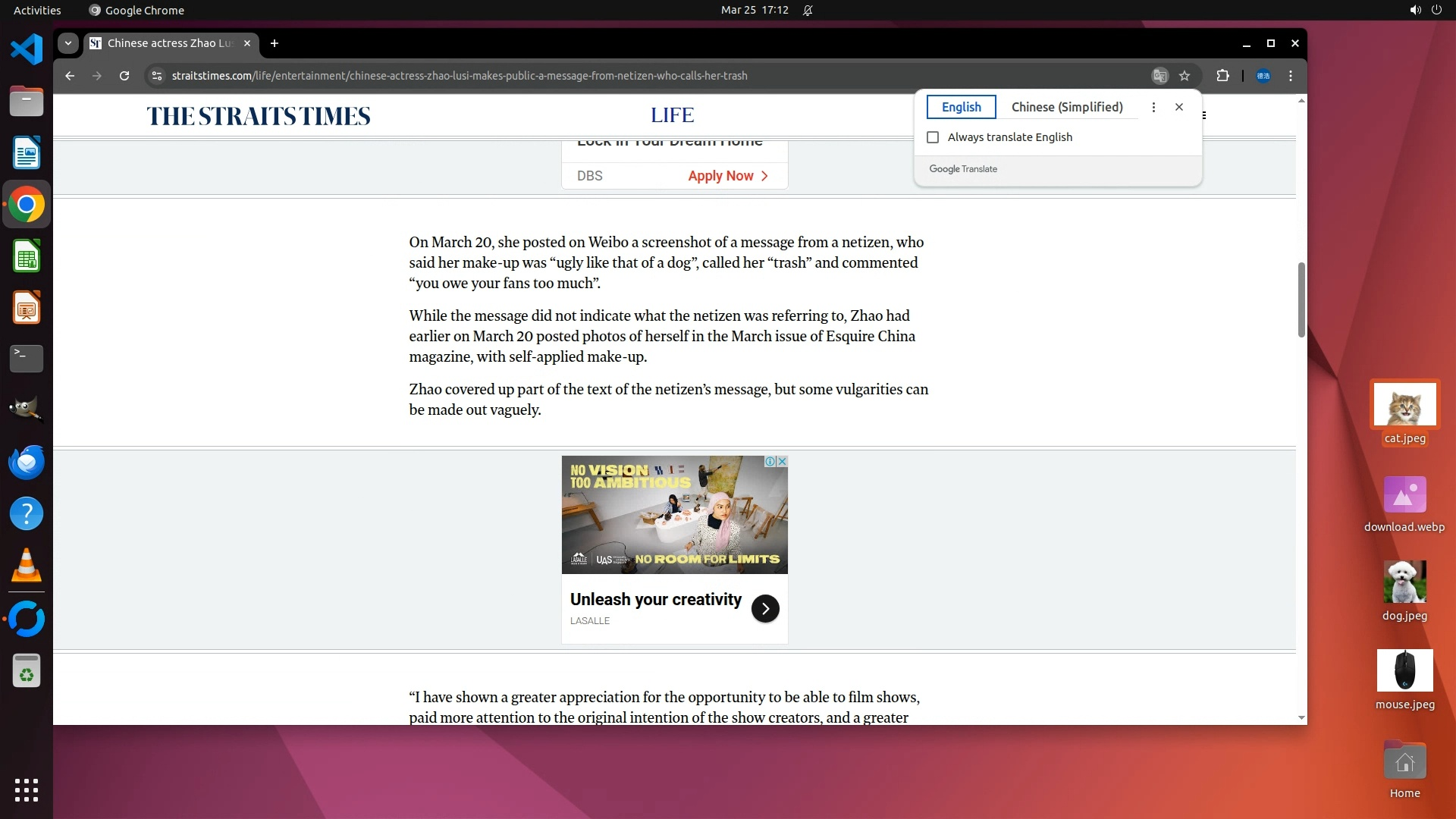Click the Google Translate icon in address bar
This screenshot has height=819, width=1456.
click(x=1159, y=76)
